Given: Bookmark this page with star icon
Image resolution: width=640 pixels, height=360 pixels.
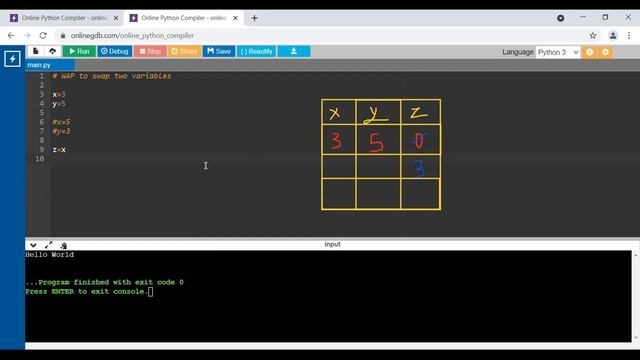Looking at the screenshot, I should 593,36.
